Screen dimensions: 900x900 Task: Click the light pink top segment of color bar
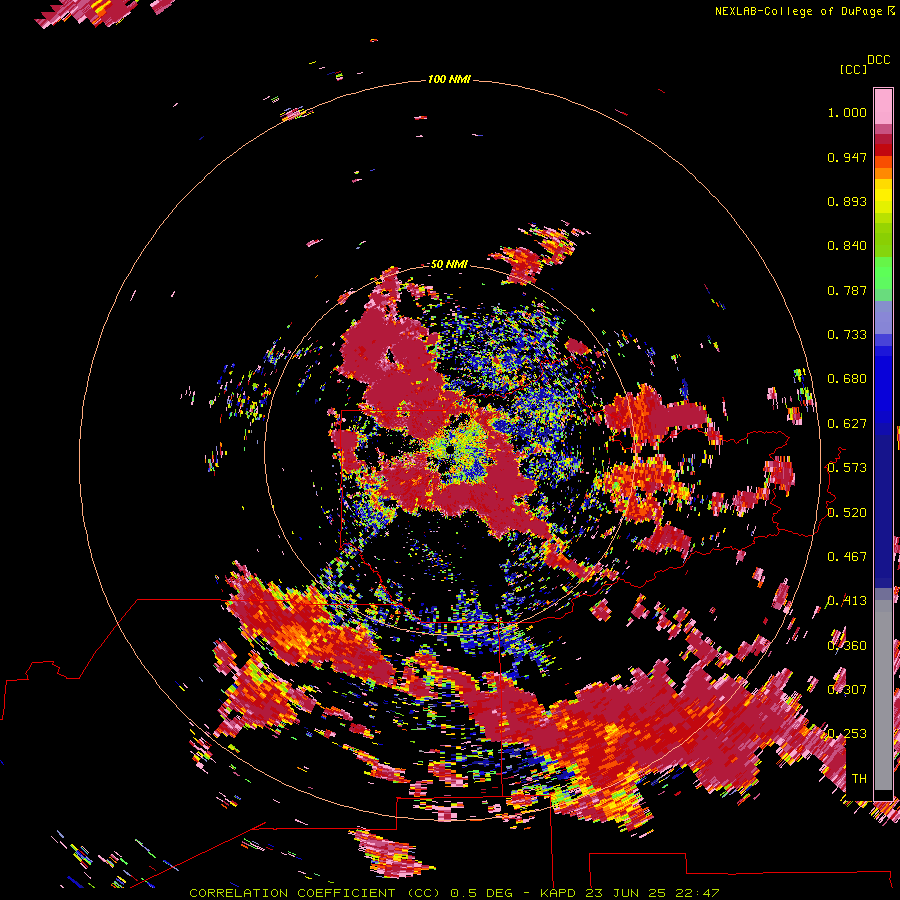[883, 106]
